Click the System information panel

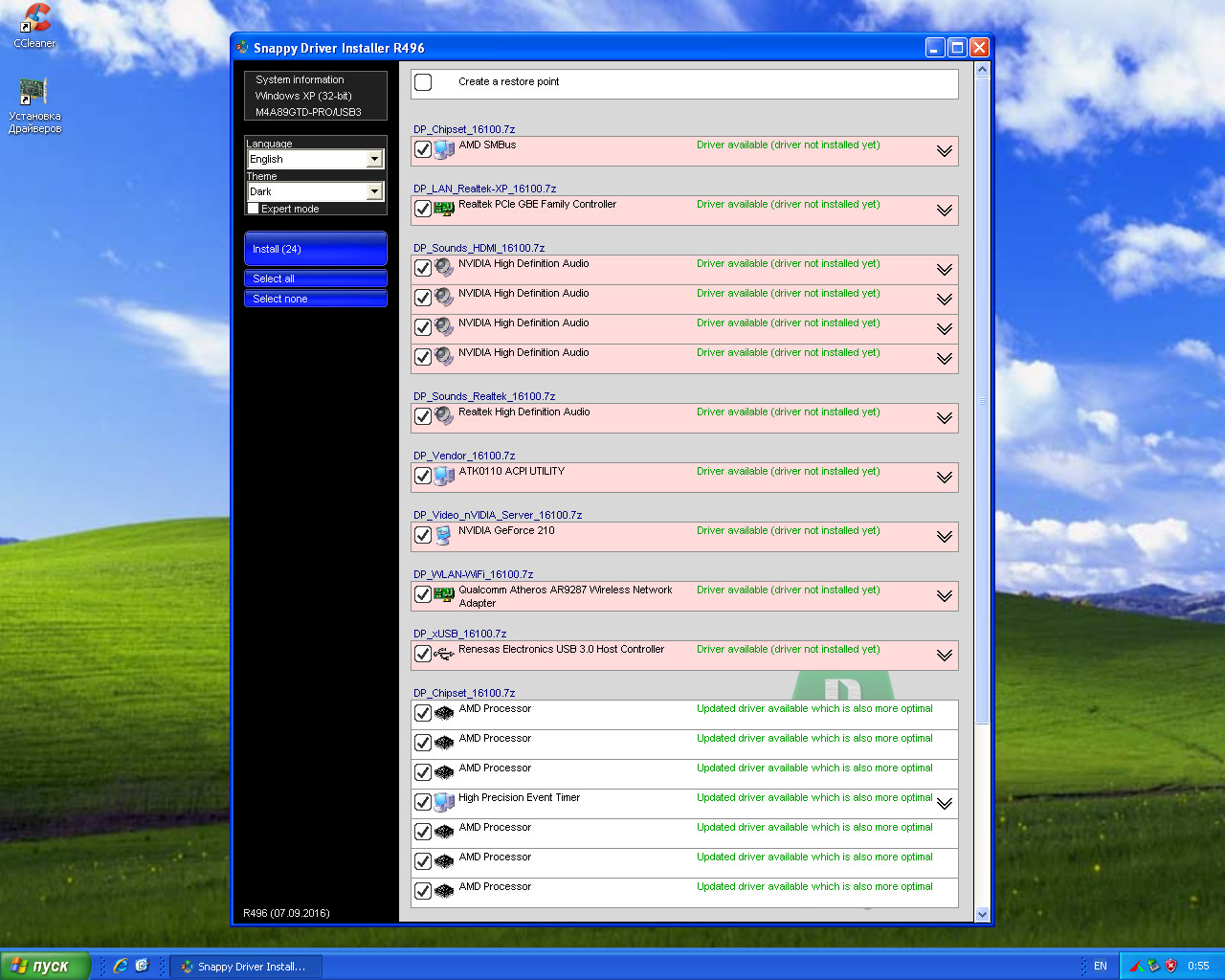click(x=316, y=96)
